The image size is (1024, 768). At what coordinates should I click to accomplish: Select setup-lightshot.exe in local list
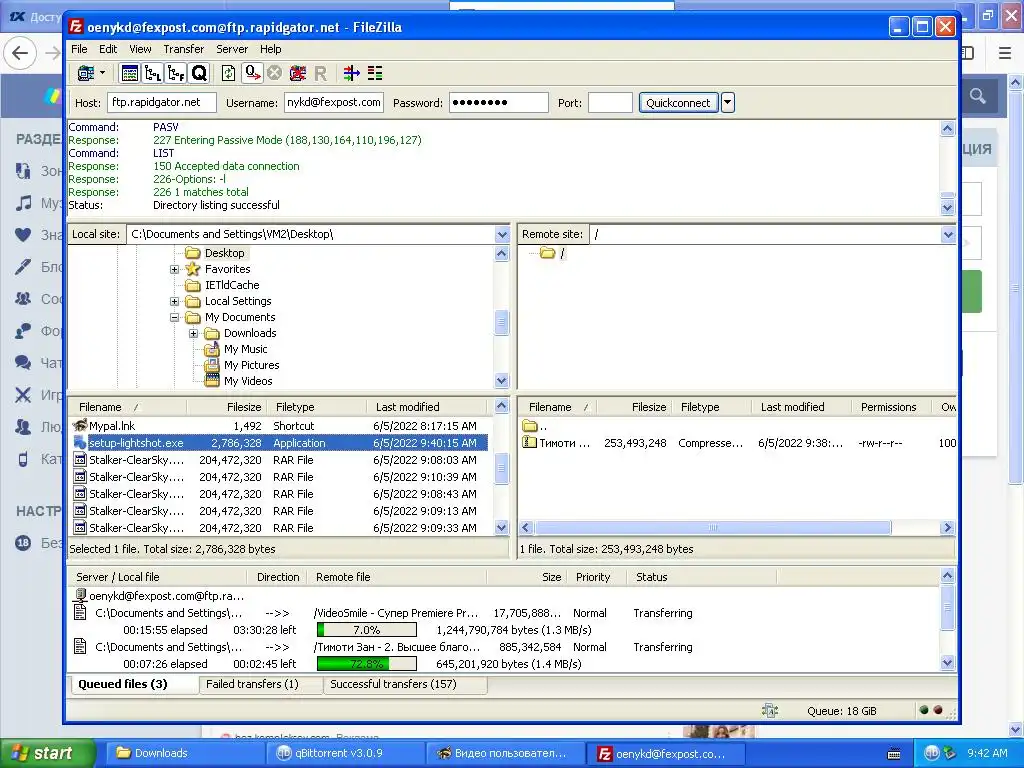click(x=278, y=443)
